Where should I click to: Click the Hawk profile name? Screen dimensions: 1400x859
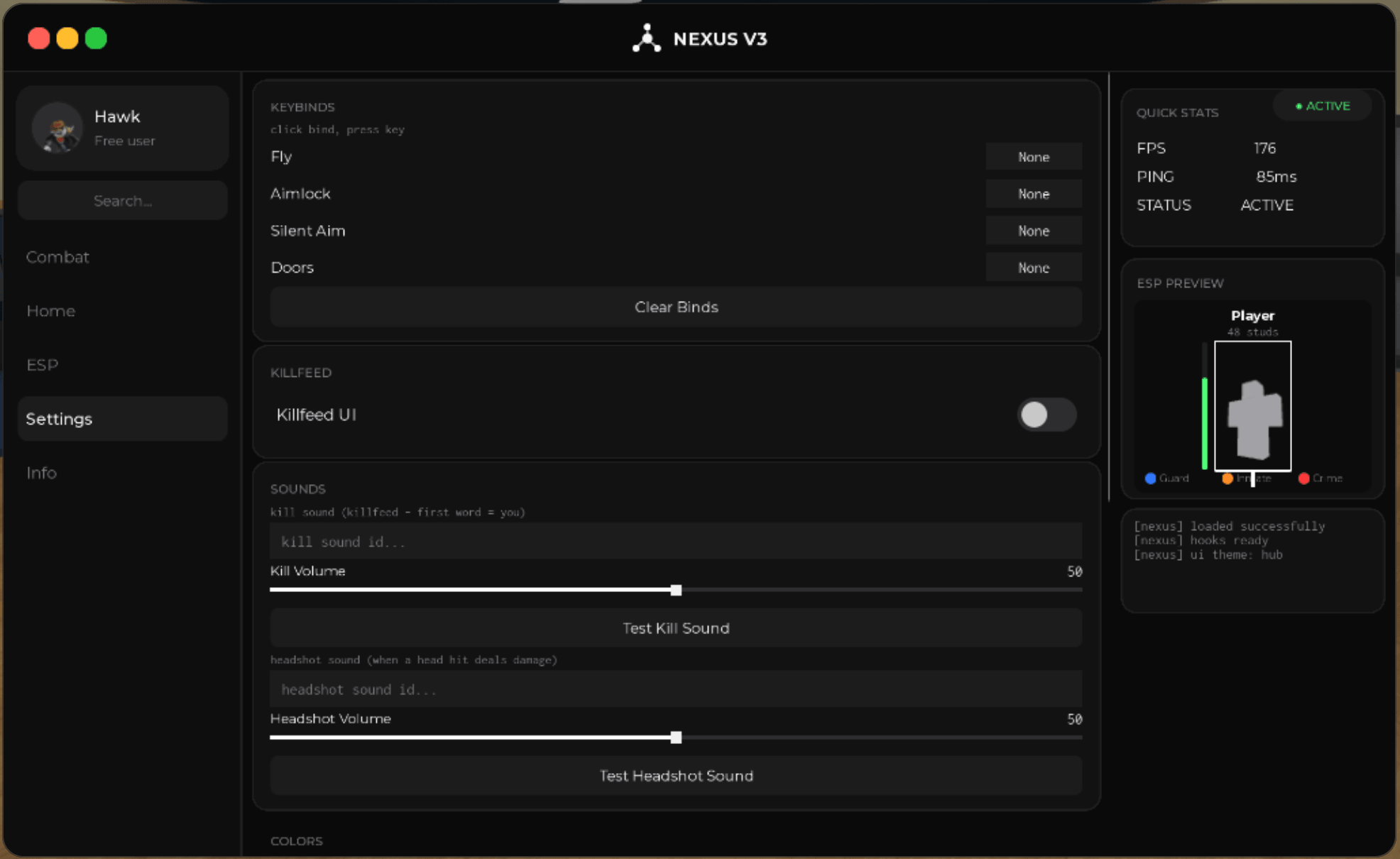[x=117, y=116]
